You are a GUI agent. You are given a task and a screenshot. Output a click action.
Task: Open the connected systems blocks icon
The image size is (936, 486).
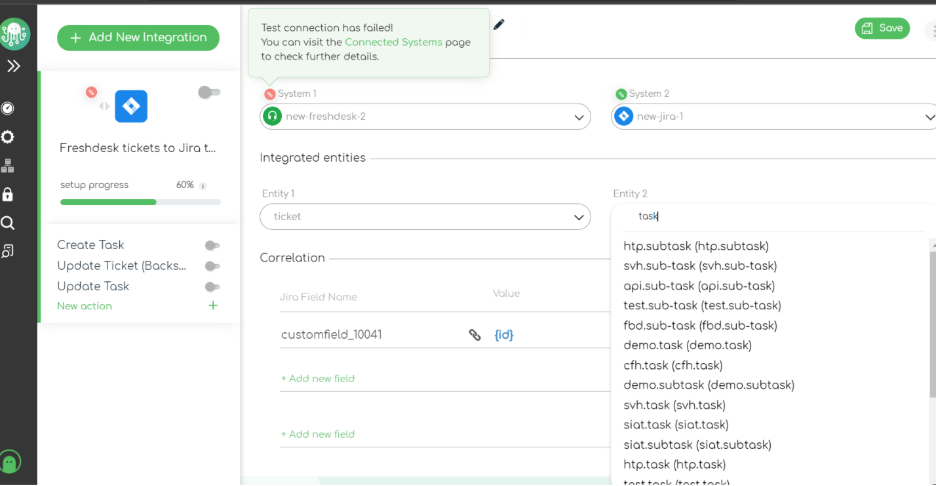tap(8, 165)
